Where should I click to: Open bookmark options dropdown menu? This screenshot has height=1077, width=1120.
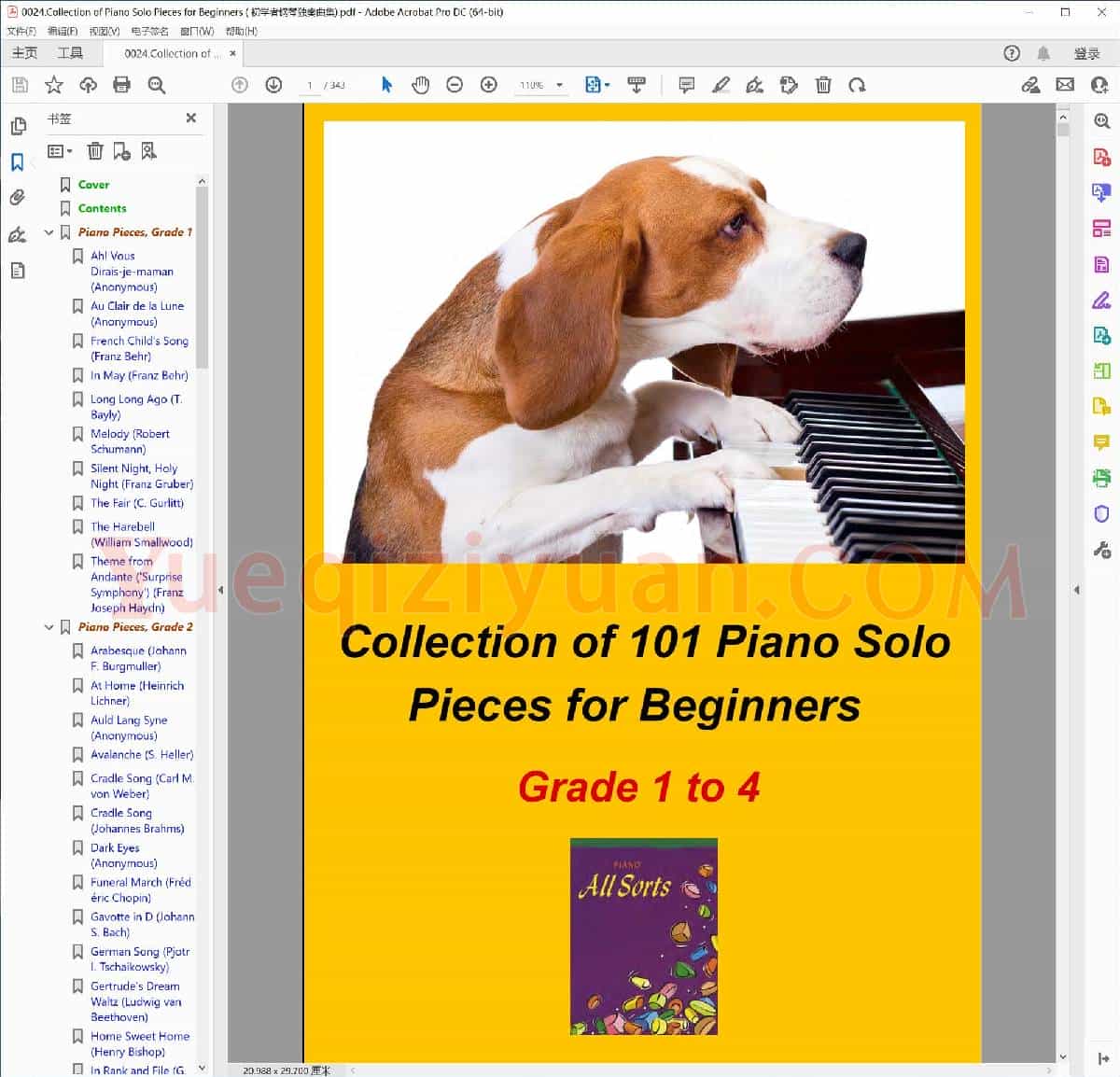pyautogui.click(x=60, y=151)
